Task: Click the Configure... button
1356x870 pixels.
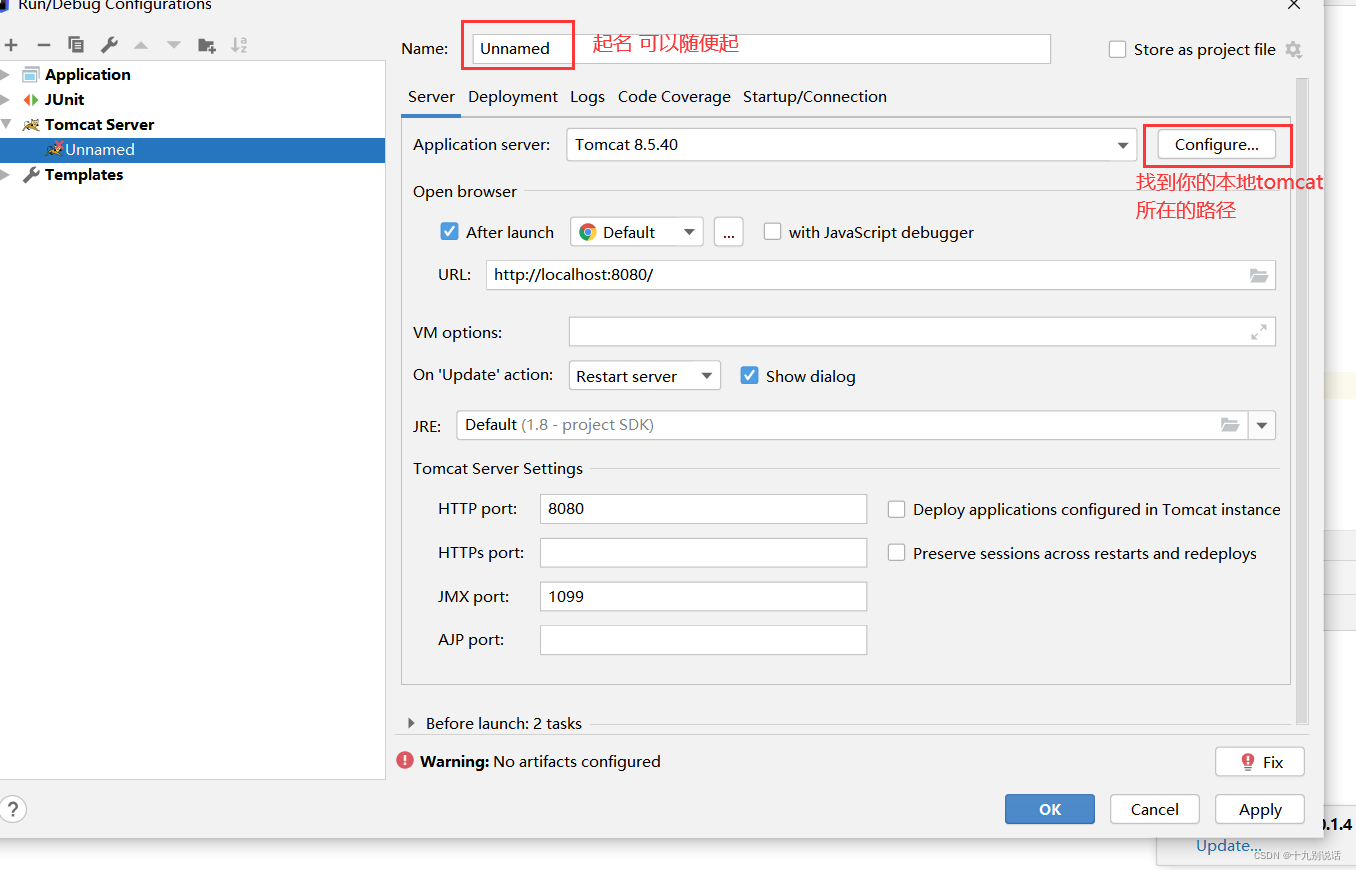Action: point(1217,145)
